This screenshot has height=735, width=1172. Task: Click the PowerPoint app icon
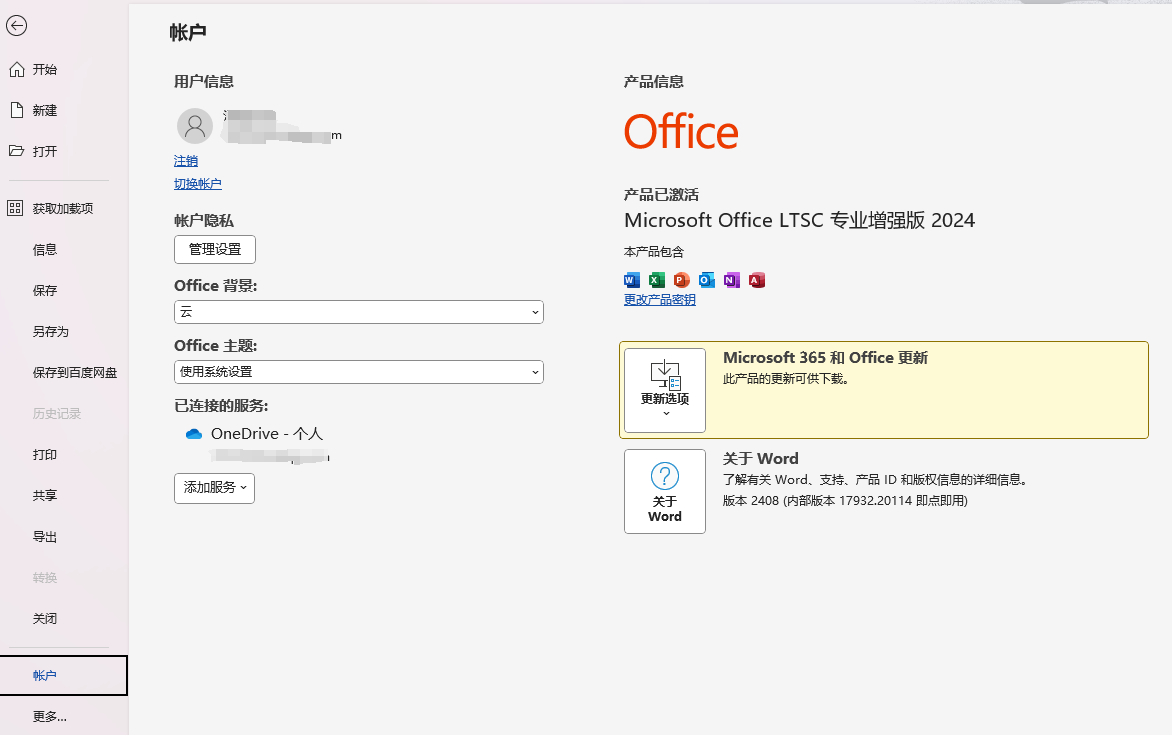point(681,280)
